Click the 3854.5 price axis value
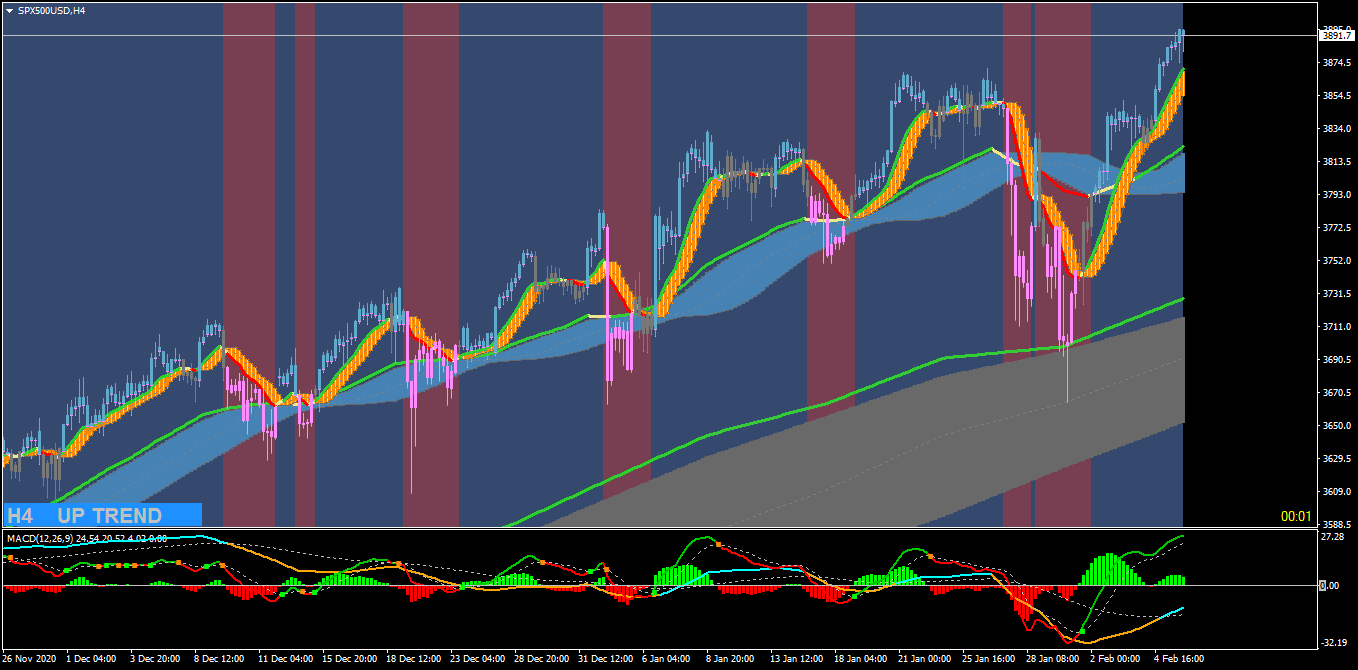 coord(1337,96)
